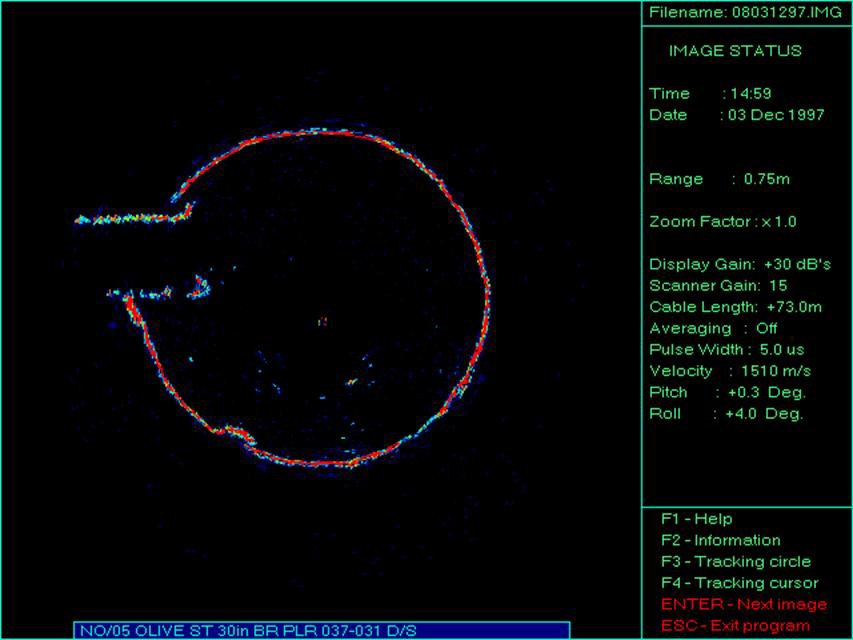The image size is (853, 640).
Task: Click the OLIVE ST 30in BR caption bar
Action: [322, 630]
